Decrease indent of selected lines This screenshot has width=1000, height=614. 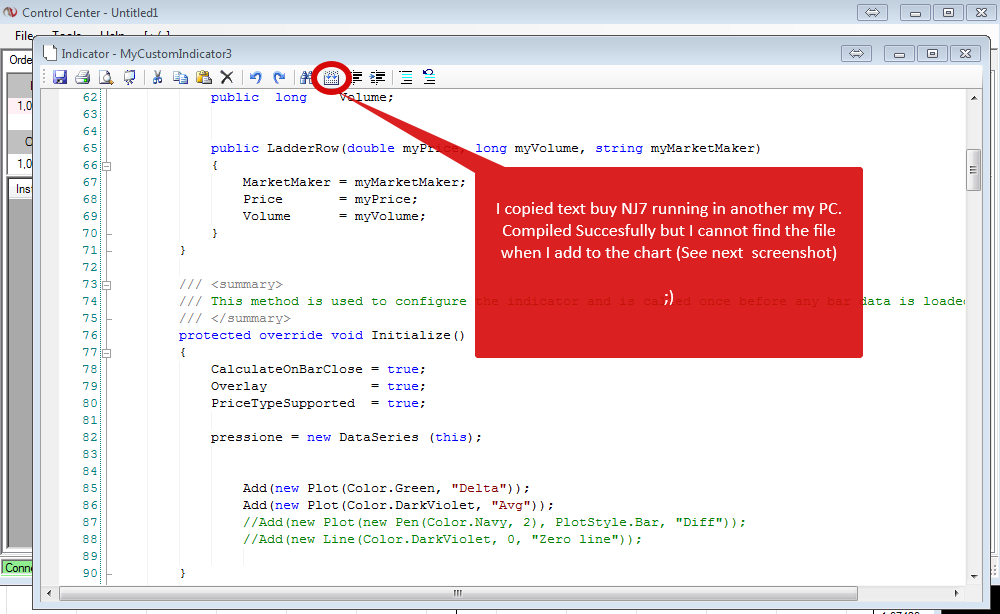(x=357, y=78)
